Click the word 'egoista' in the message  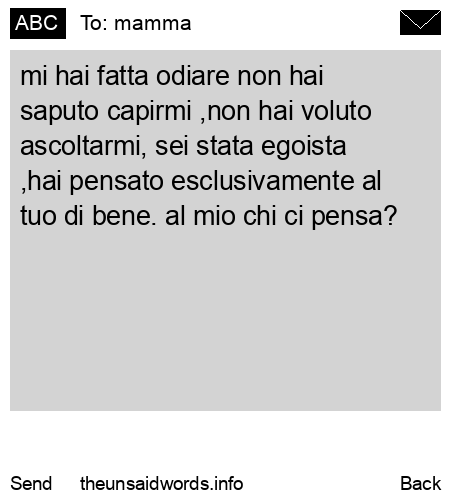click(304, 147)
